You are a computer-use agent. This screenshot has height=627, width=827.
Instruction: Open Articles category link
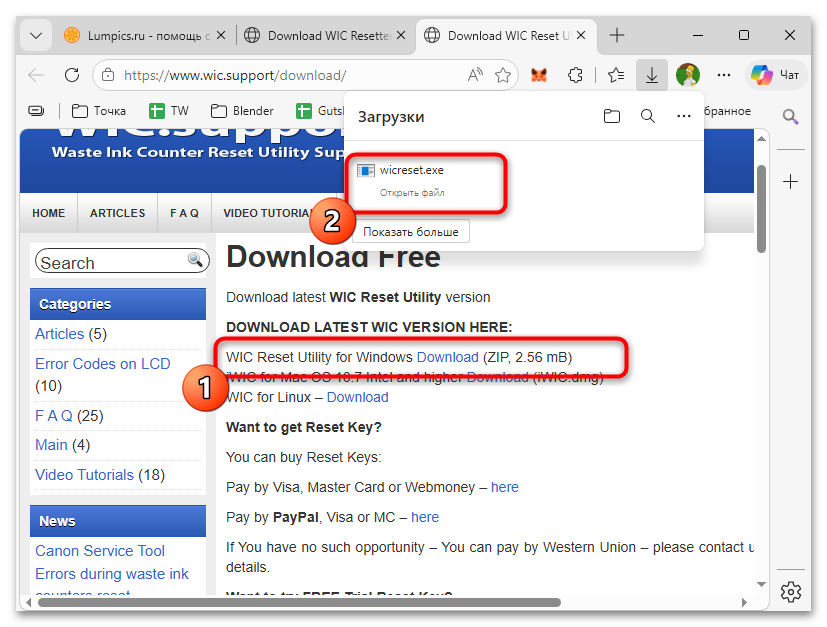pyautogui.click(x=60, y=334)
